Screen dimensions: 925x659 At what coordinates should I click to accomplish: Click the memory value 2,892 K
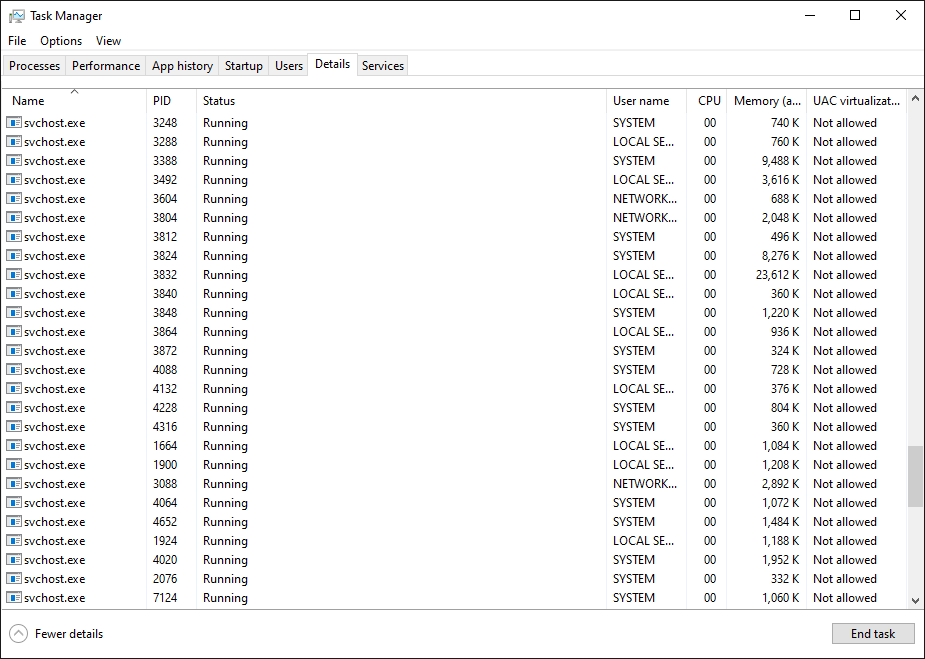tap(780, 484)
